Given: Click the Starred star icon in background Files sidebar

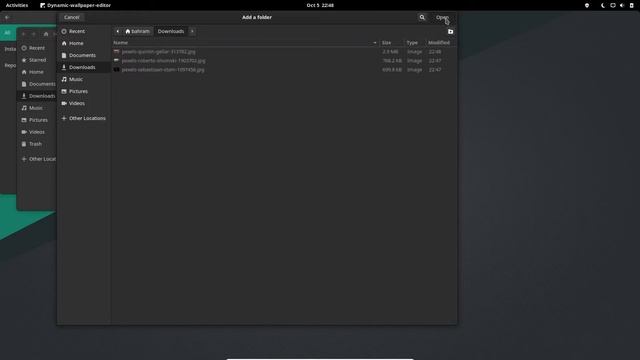Looking at the screenshot, I should click(24, 60).
